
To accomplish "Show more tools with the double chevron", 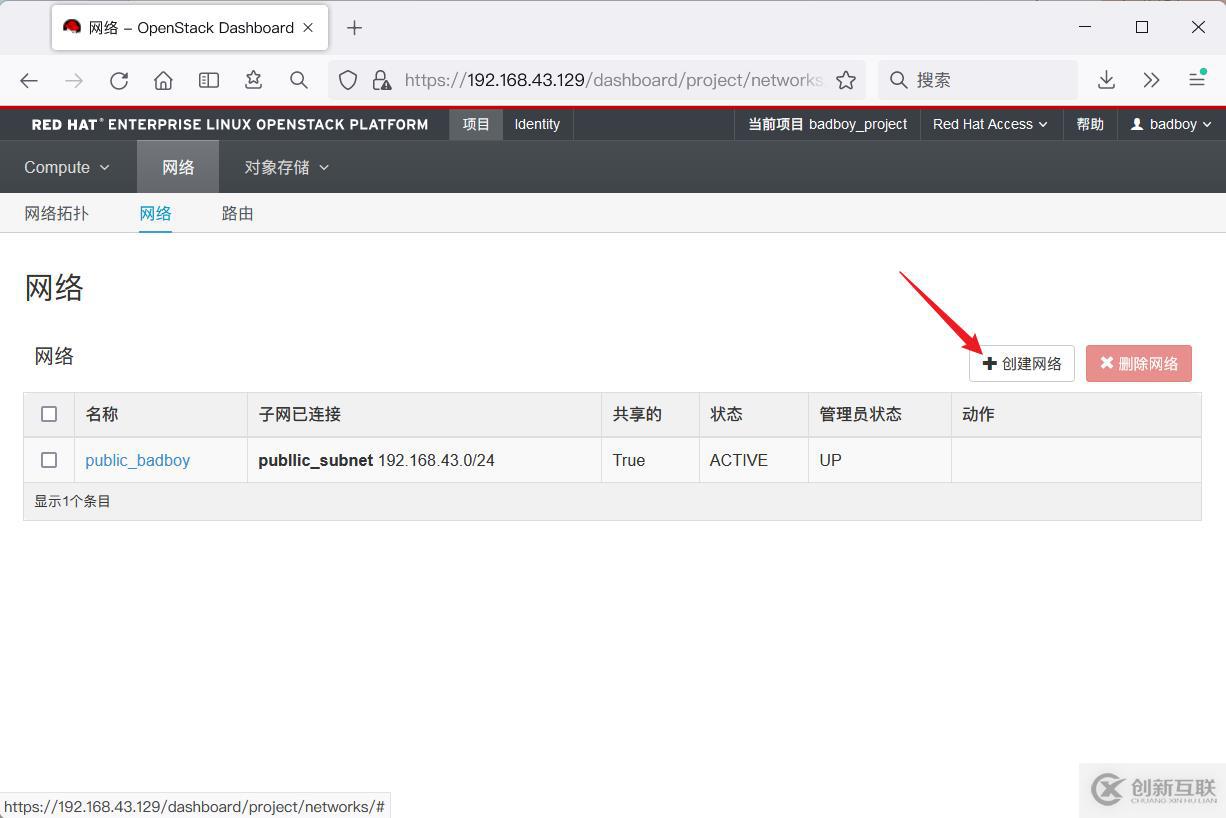I will click(1151, 80).
